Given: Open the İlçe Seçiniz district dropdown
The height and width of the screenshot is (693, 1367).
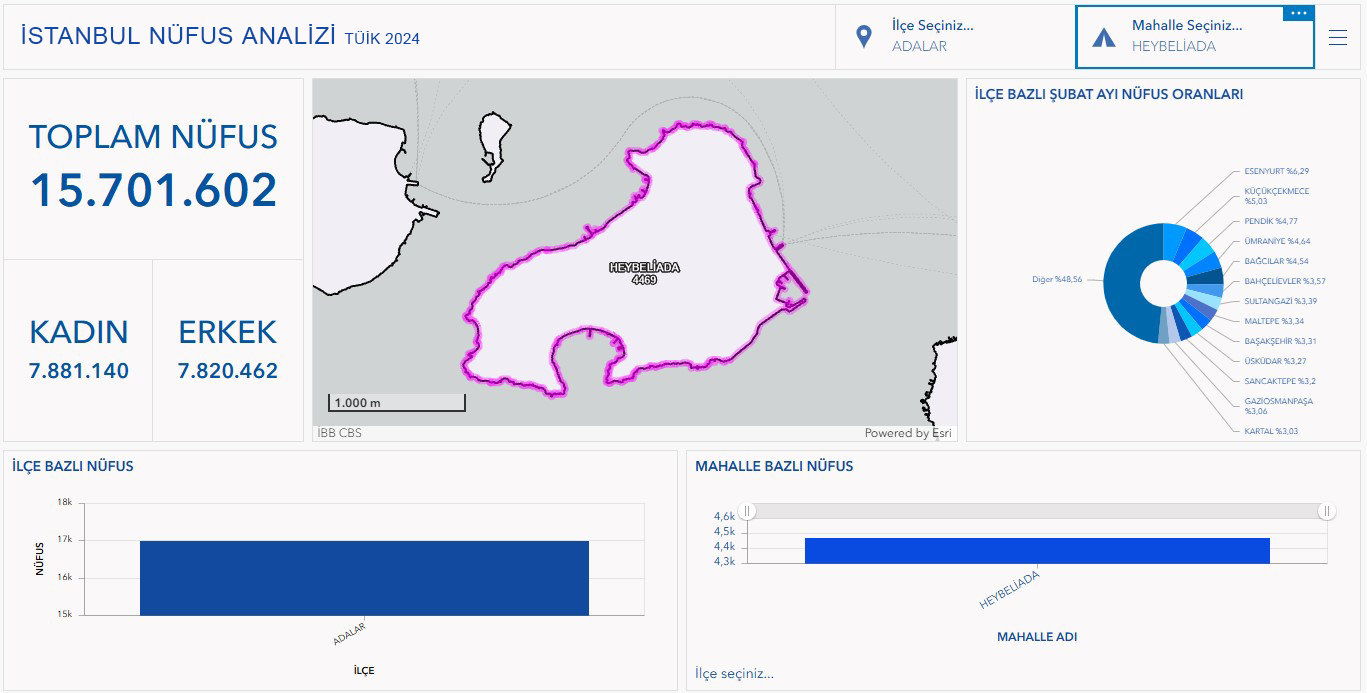Looking at the screenshot, I should (932, 36).
